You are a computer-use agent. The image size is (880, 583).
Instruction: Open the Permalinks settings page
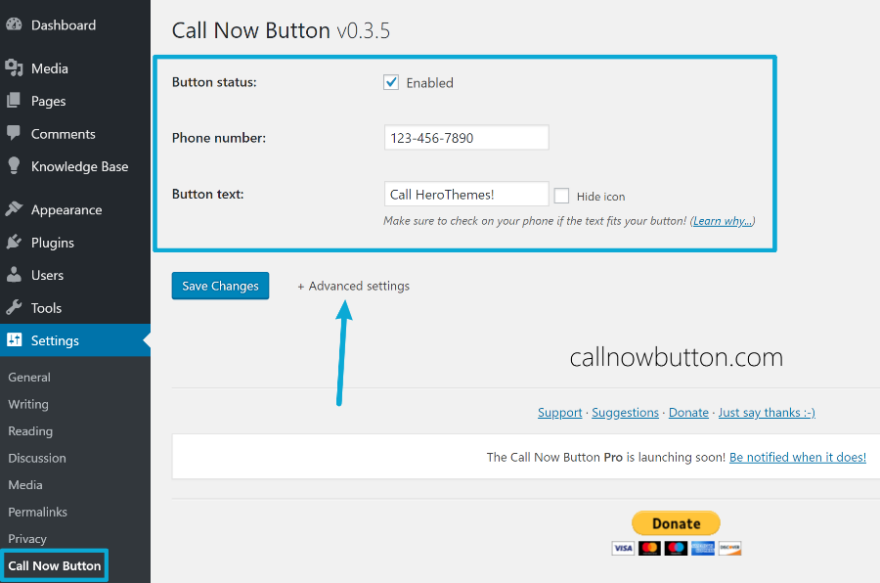point(39,511)
